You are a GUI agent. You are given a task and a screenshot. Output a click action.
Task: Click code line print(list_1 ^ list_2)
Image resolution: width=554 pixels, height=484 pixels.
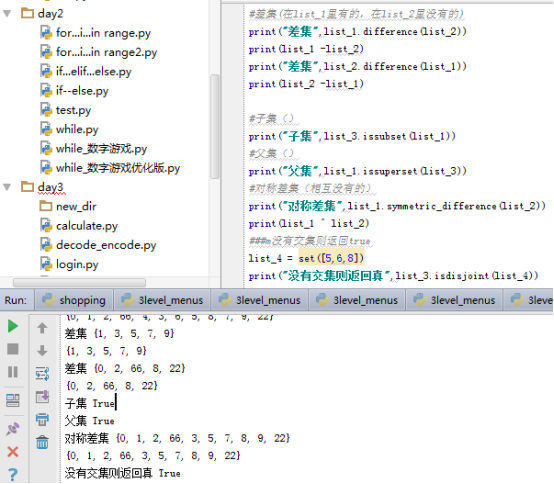click(x=309, y=223)
